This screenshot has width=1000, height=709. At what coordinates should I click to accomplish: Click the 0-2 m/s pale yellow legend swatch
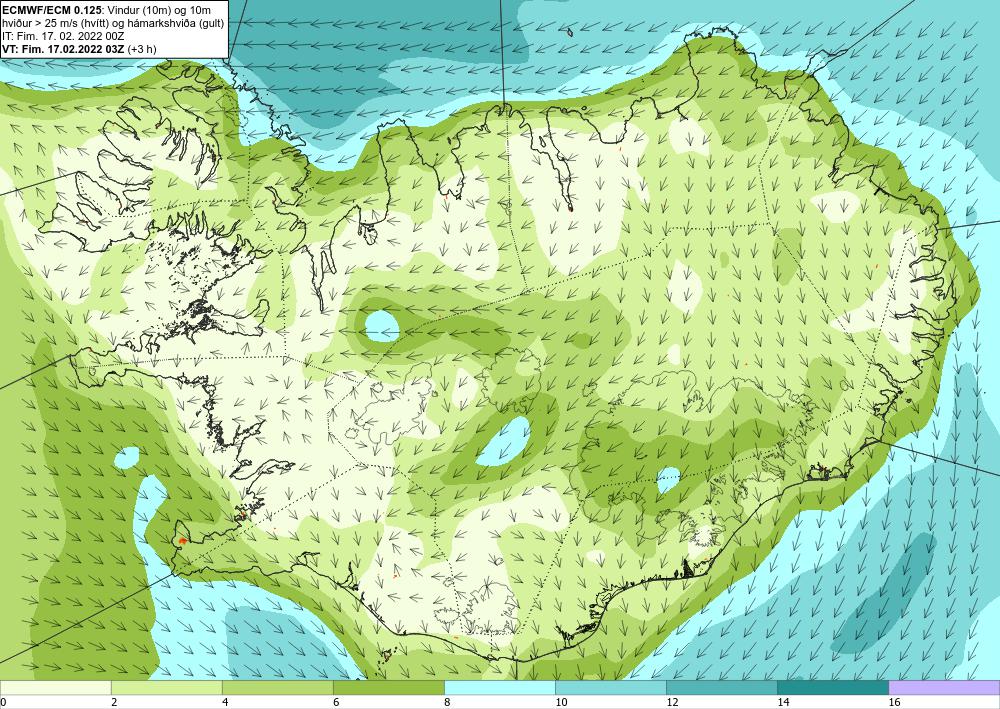click(x=55, y=688)
